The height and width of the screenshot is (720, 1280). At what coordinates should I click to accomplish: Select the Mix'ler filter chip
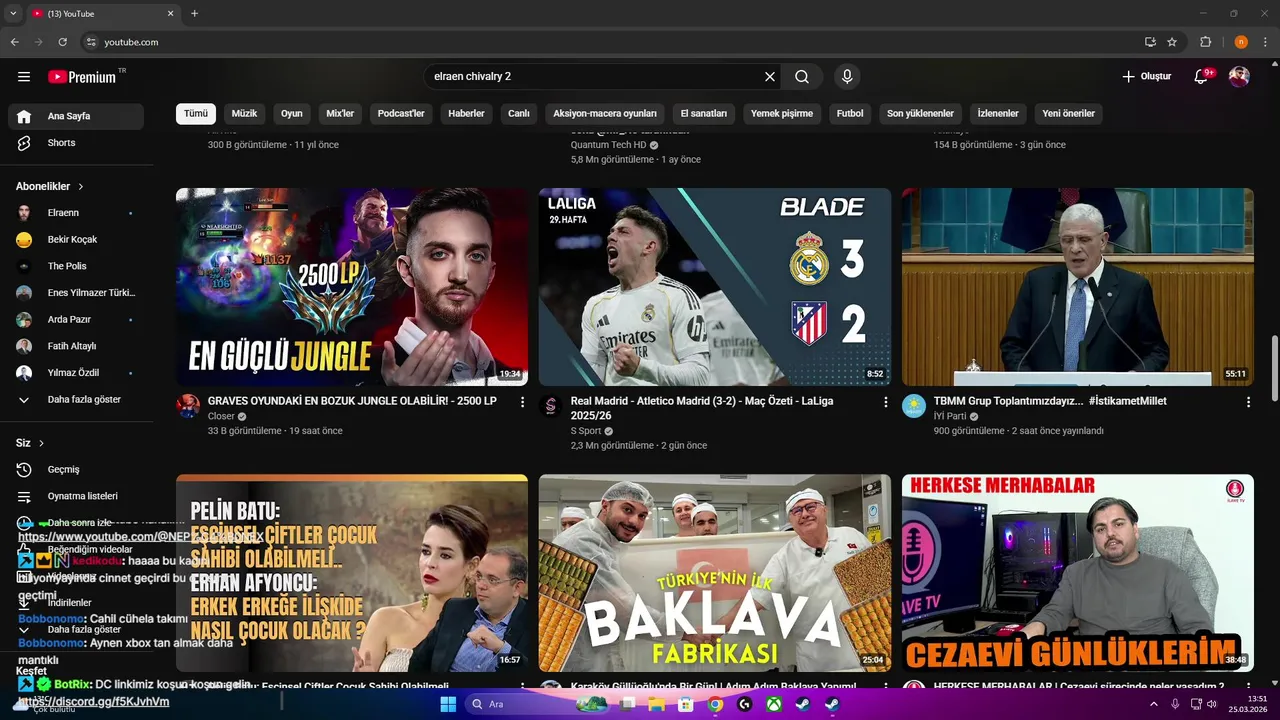[x=340, y=113]
